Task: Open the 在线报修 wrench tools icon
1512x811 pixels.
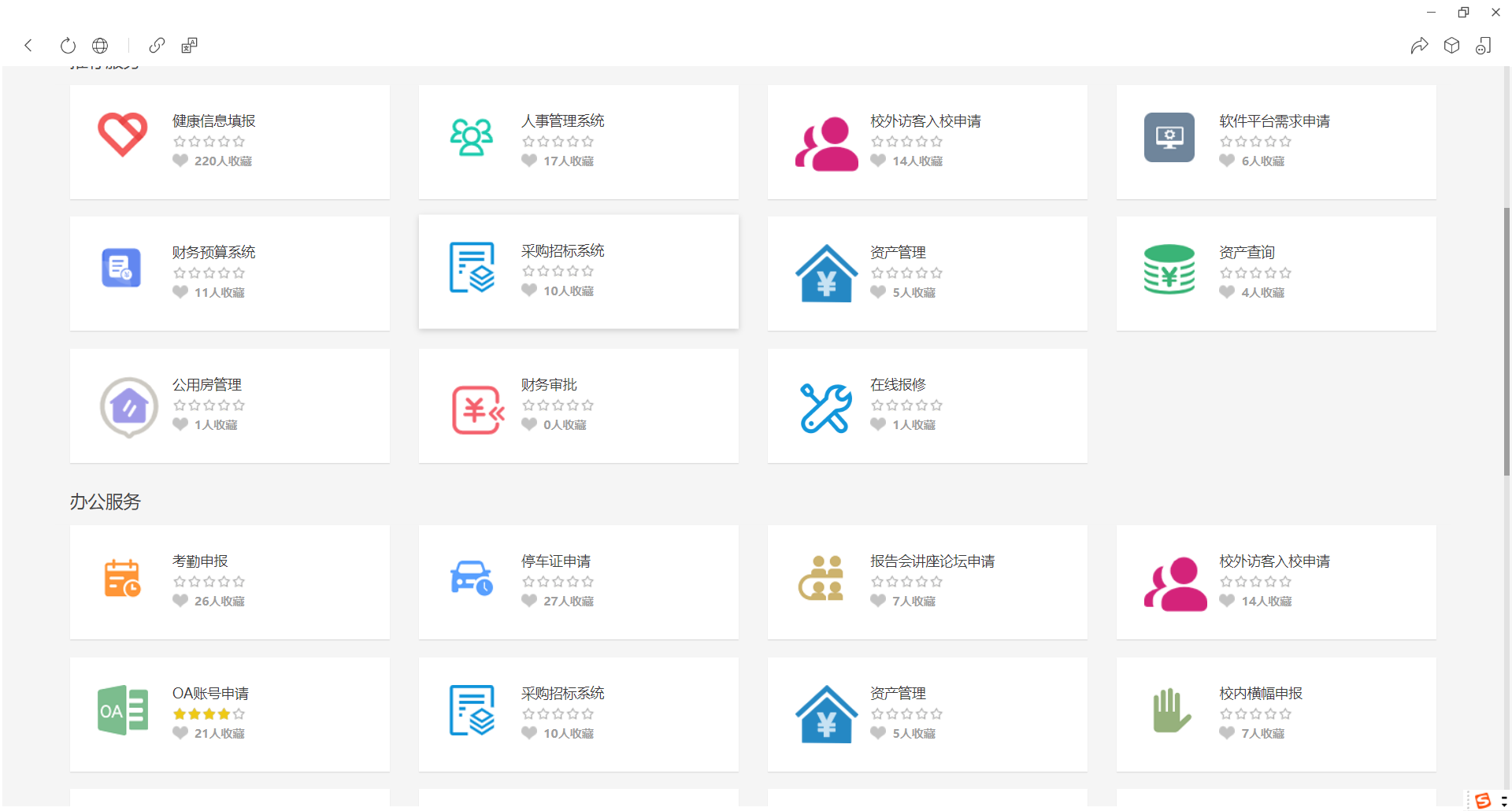Action: point(826,408)
